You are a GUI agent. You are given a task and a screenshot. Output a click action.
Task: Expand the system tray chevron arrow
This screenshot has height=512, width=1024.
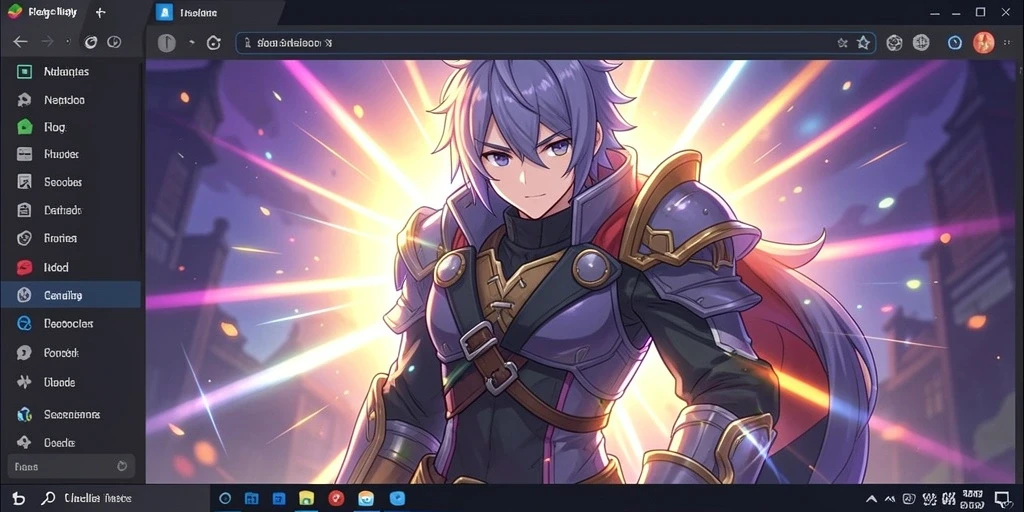coord(871,499)
